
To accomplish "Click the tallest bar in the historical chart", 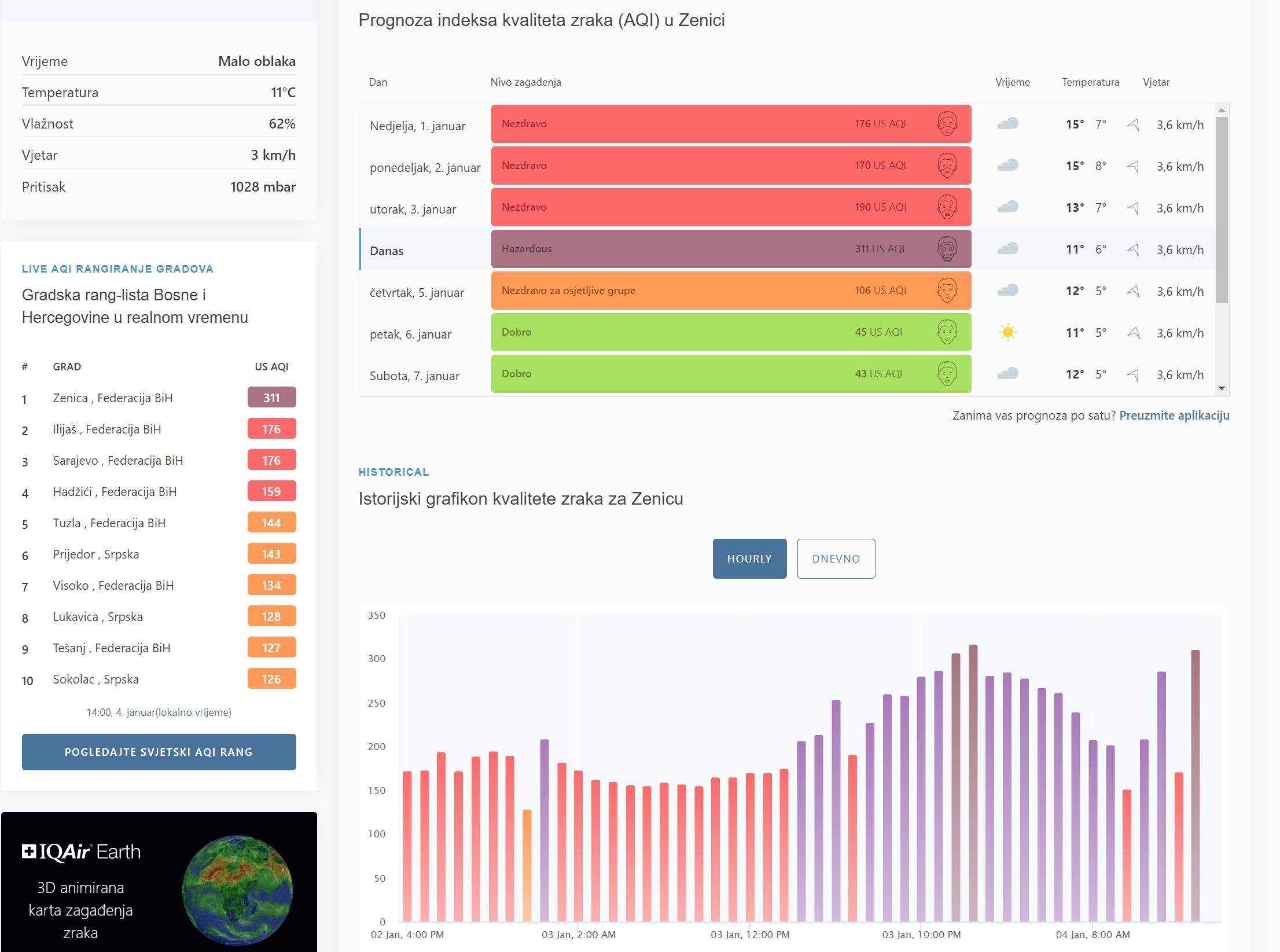I will [973, 781].
